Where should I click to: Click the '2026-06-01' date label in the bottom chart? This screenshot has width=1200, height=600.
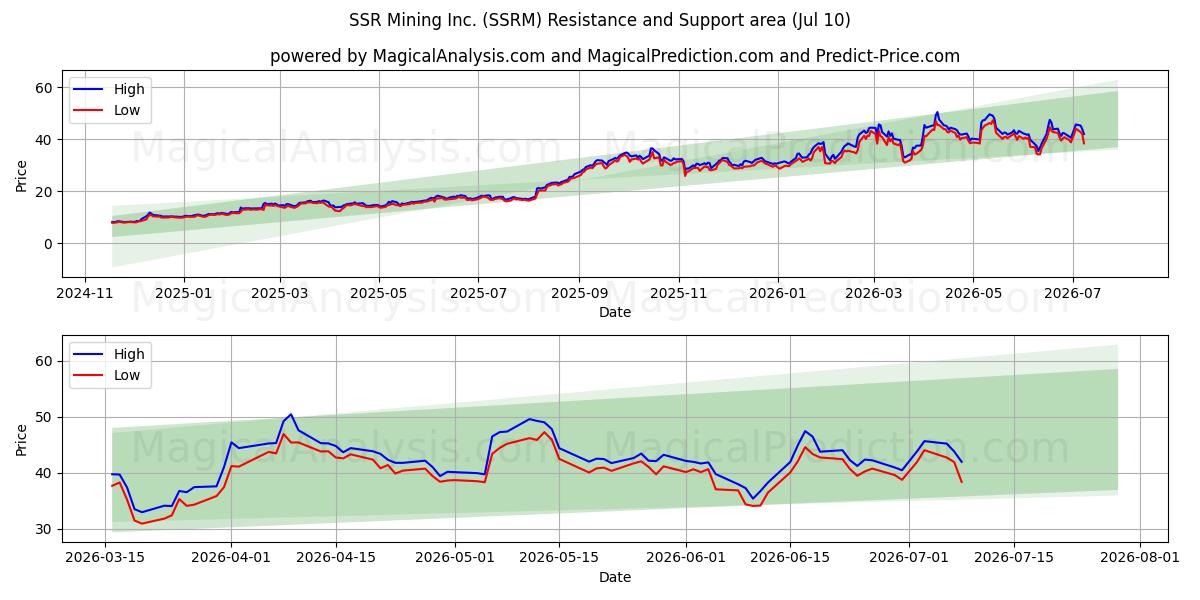(x=687, y=559)
